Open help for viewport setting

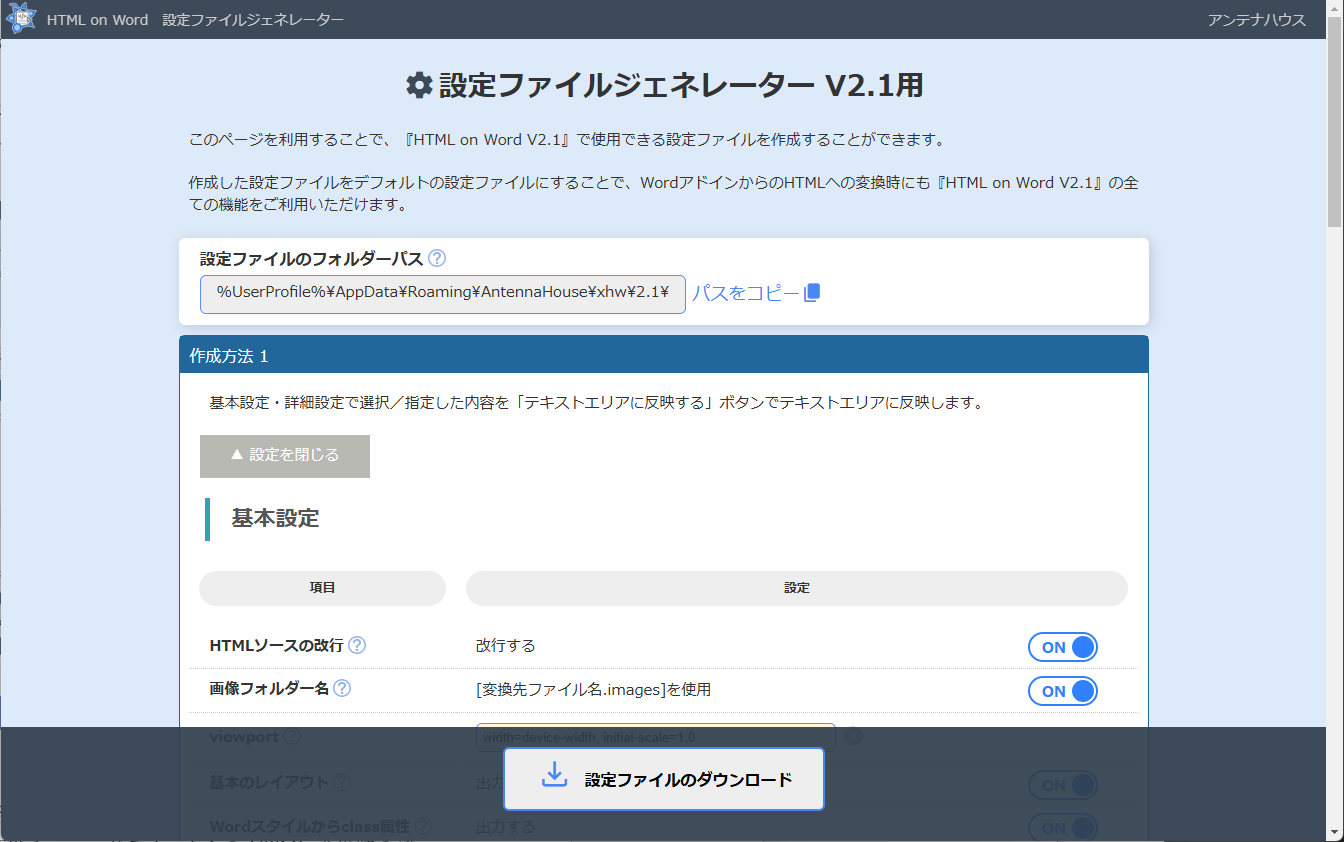(292, 736)
